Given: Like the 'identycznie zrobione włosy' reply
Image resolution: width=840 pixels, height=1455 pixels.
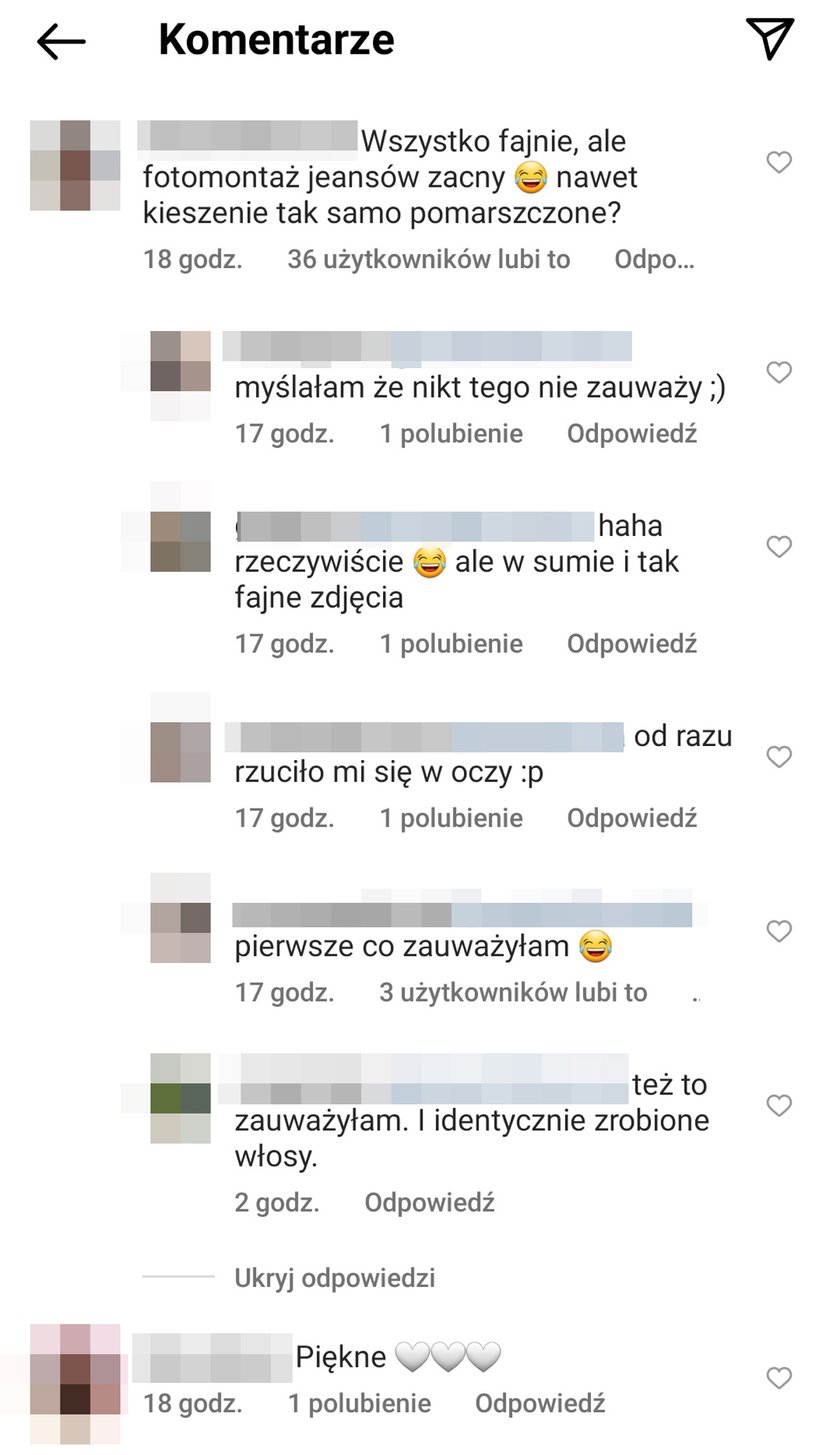Looking at the screenshot, I should [779, 1105].
